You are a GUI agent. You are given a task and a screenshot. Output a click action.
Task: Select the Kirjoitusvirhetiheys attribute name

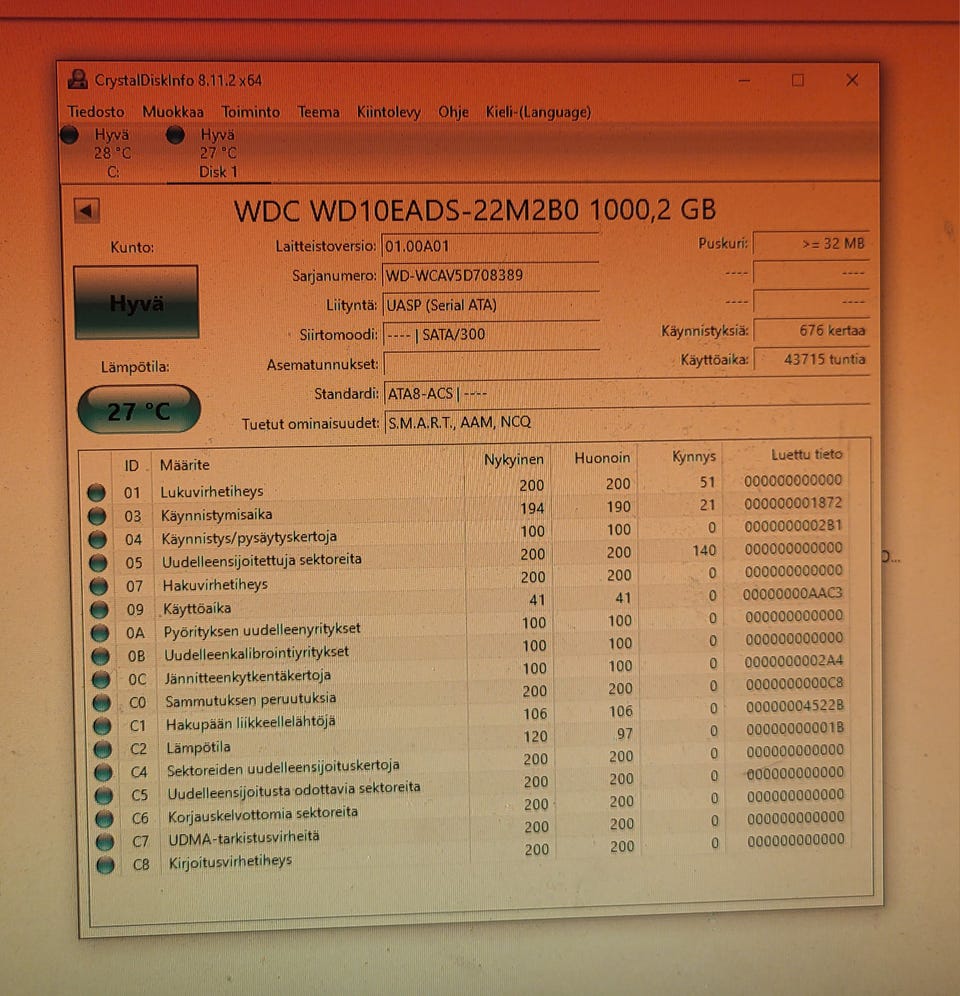coord(230,862)
